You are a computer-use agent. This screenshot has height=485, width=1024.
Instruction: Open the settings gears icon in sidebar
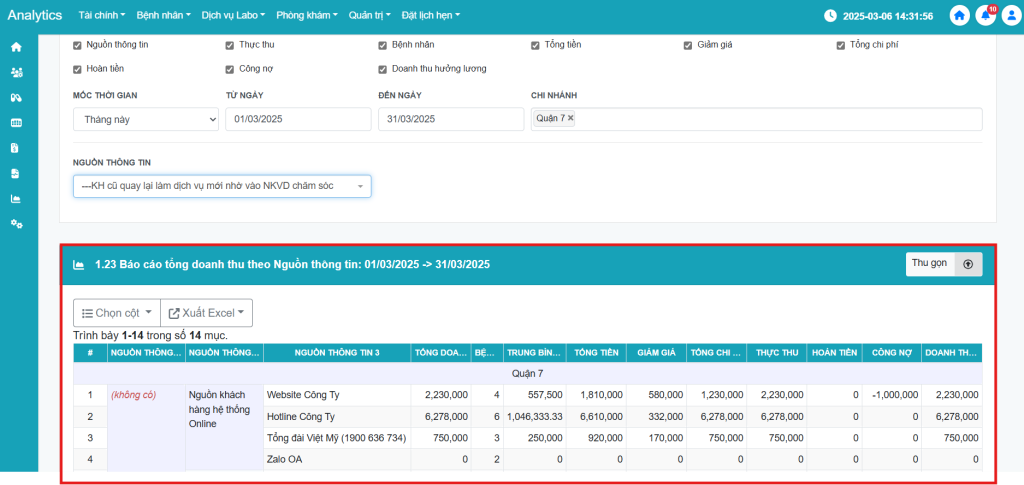(16, 223)
